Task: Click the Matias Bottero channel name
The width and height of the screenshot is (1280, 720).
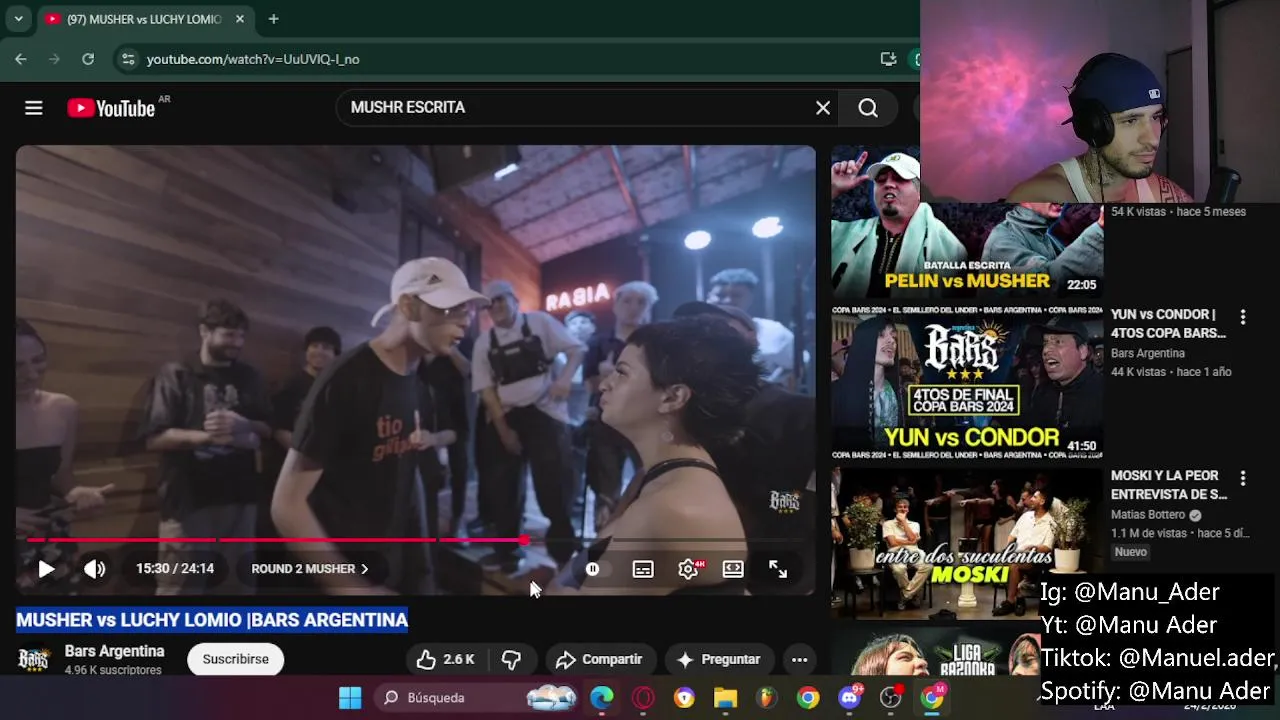Action: [x=1149, y=515]
